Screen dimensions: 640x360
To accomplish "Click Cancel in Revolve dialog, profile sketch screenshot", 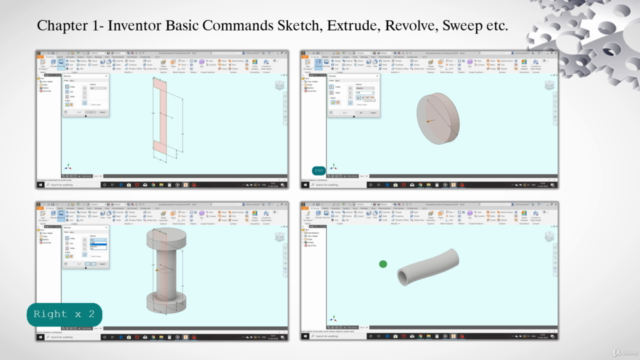I will coord(102,112).
